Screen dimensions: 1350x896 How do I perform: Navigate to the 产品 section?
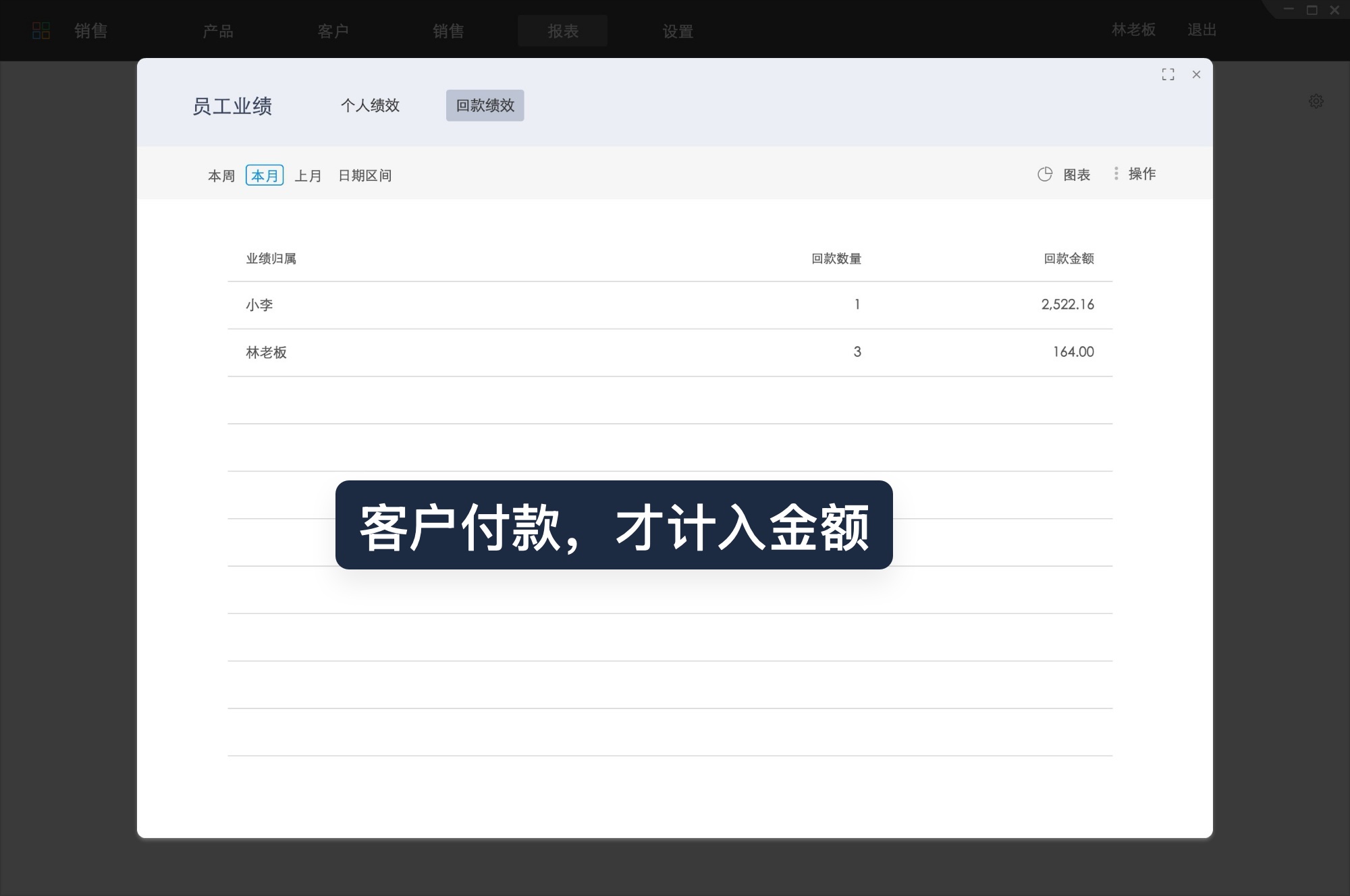click(217, 31)
